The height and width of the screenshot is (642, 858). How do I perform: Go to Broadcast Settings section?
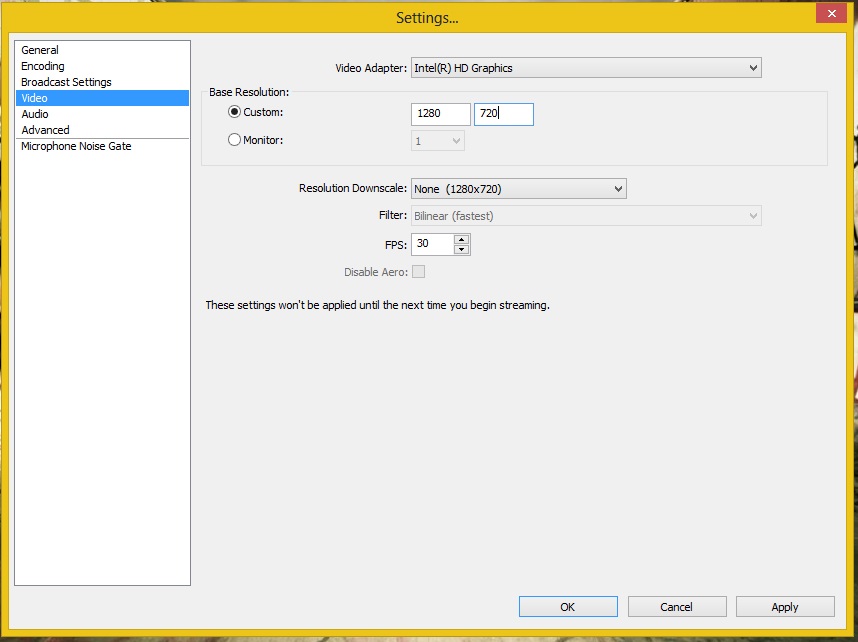click(66, 82)
